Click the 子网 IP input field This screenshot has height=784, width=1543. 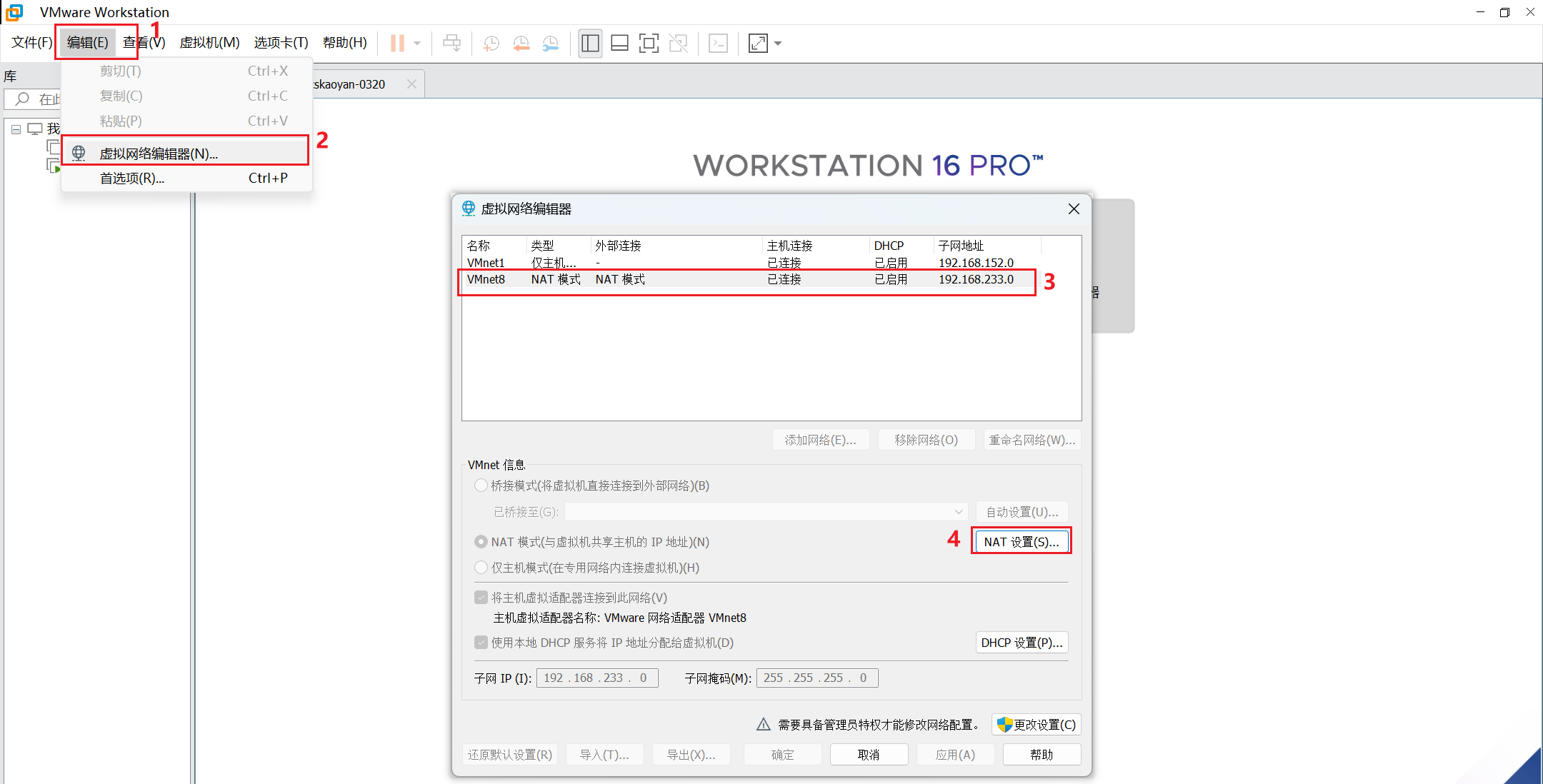pos(597,678)
